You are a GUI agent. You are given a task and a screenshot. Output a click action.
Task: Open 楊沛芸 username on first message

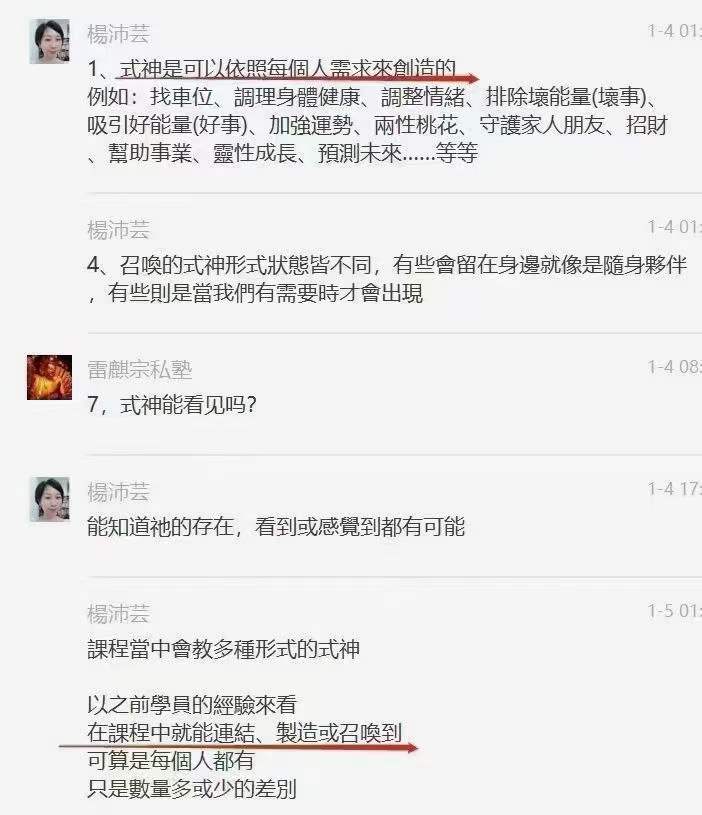[118, 34]
